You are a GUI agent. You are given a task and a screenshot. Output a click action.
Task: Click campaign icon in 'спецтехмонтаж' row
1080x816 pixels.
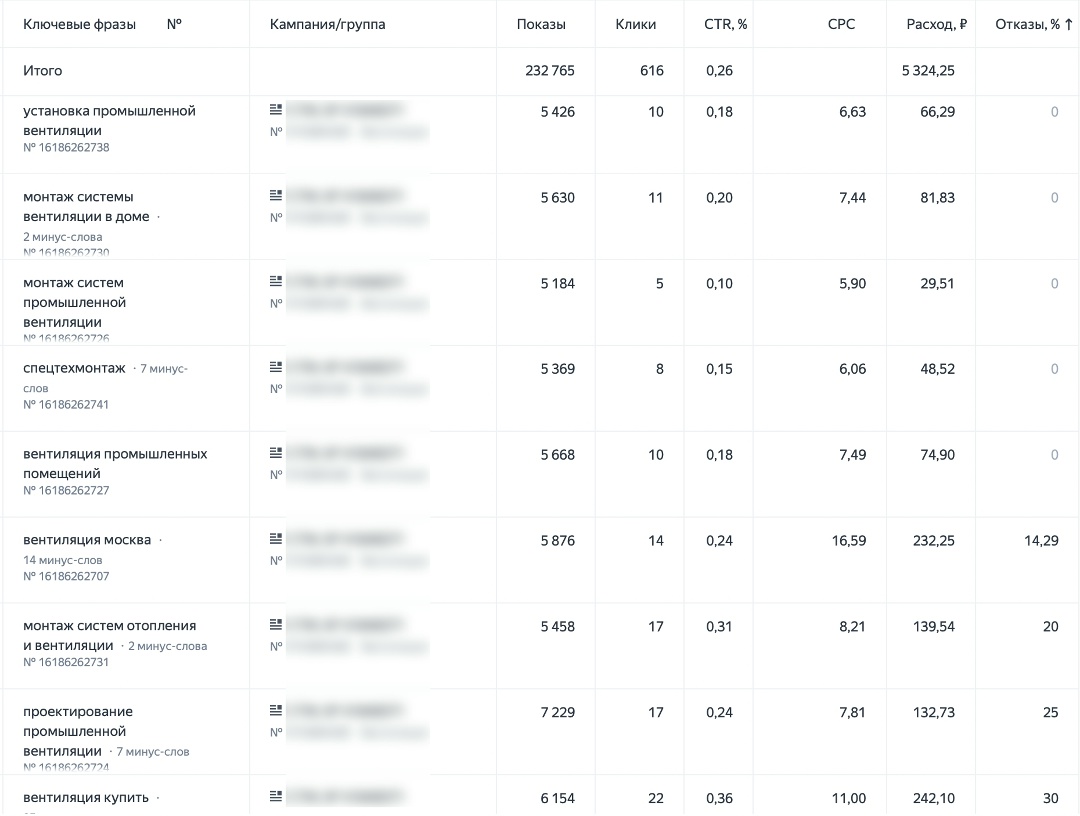pos(276,366)
